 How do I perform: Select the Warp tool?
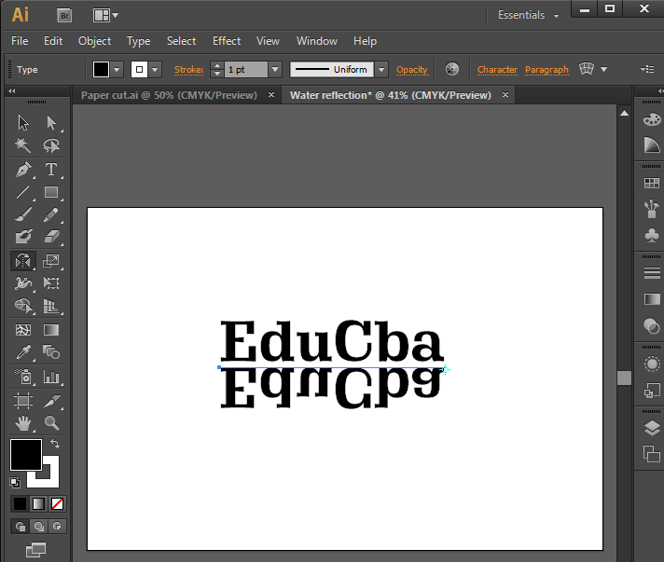tap(23, 283)
